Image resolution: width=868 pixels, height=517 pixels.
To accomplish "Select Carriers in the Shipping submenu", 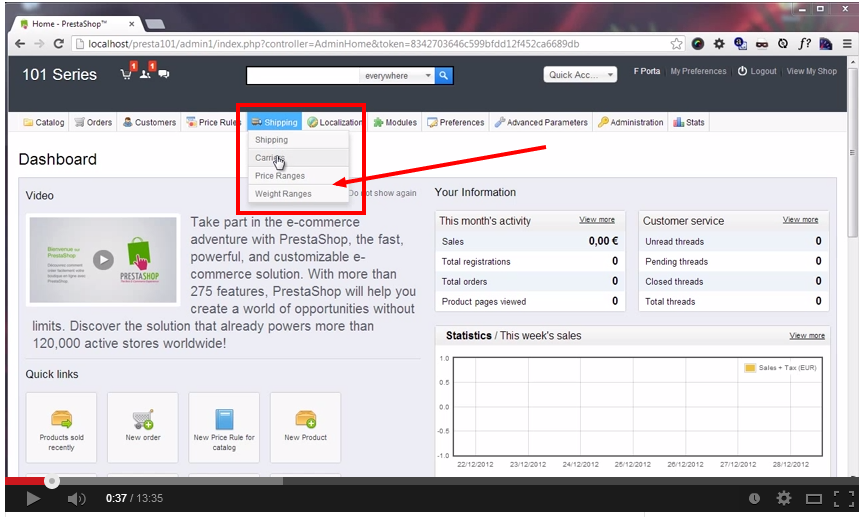I will click(x=298, y=158).
